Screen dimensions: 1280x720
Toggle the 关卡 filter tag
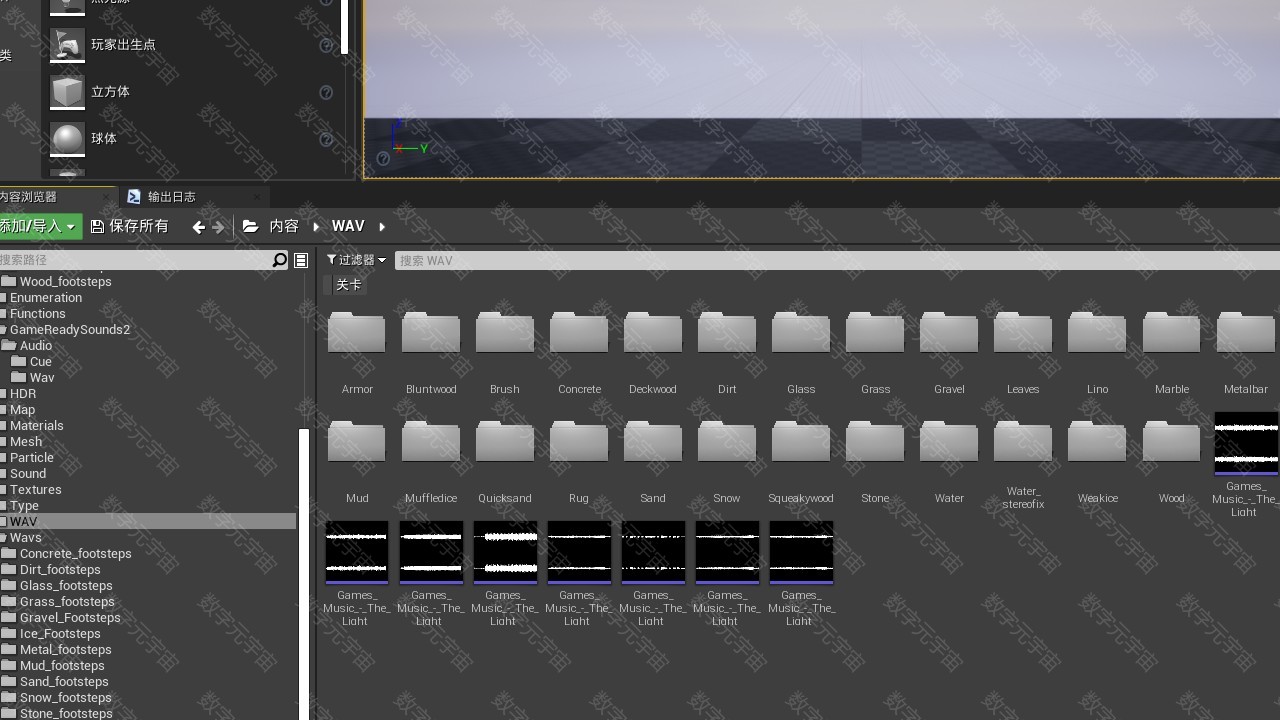[x=348, y=285]
